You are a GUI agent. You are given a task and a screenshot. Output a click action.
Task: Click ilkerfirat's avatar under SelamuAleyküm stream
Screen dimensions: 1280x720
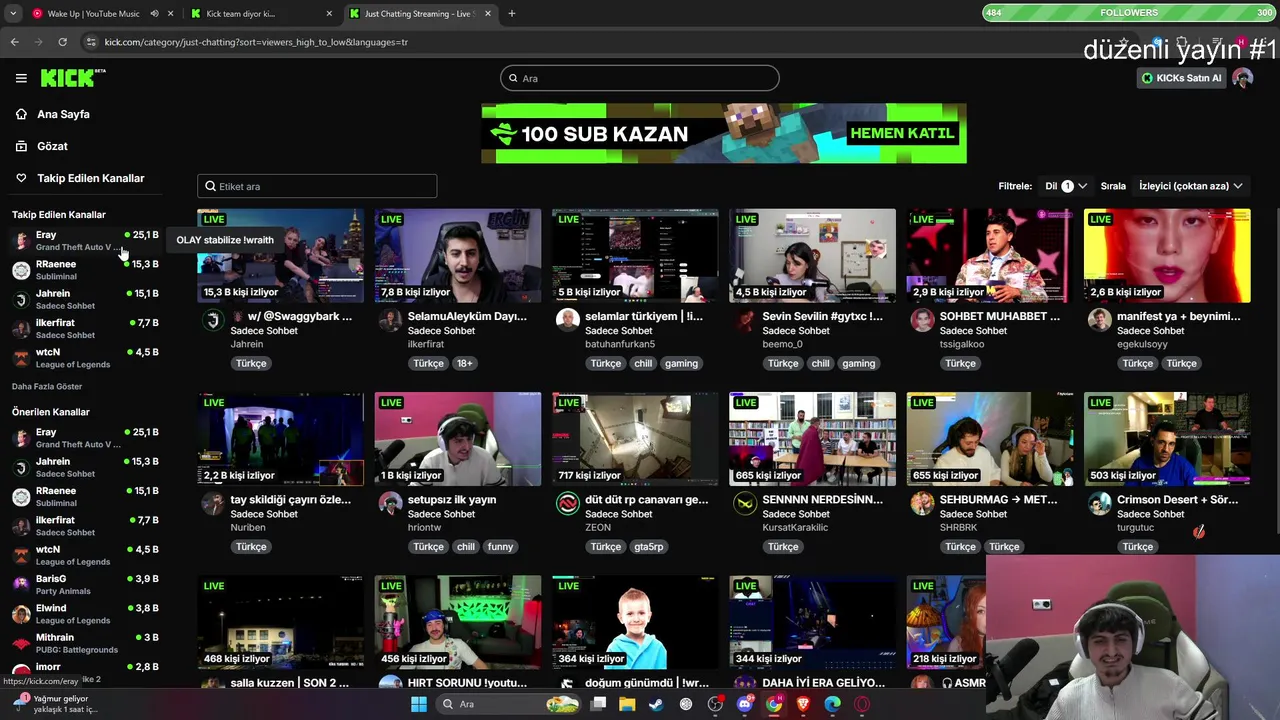(x=390, y=320)
